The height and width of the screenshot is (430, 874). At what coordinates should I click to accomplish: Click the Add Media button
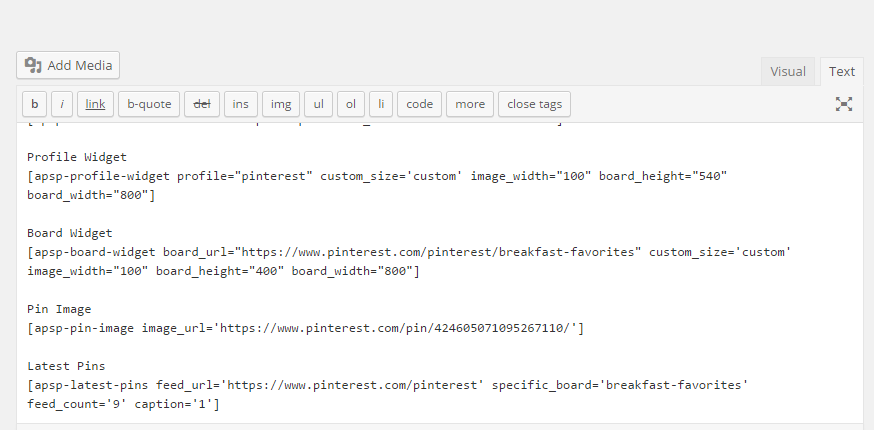tap(68, 65)
